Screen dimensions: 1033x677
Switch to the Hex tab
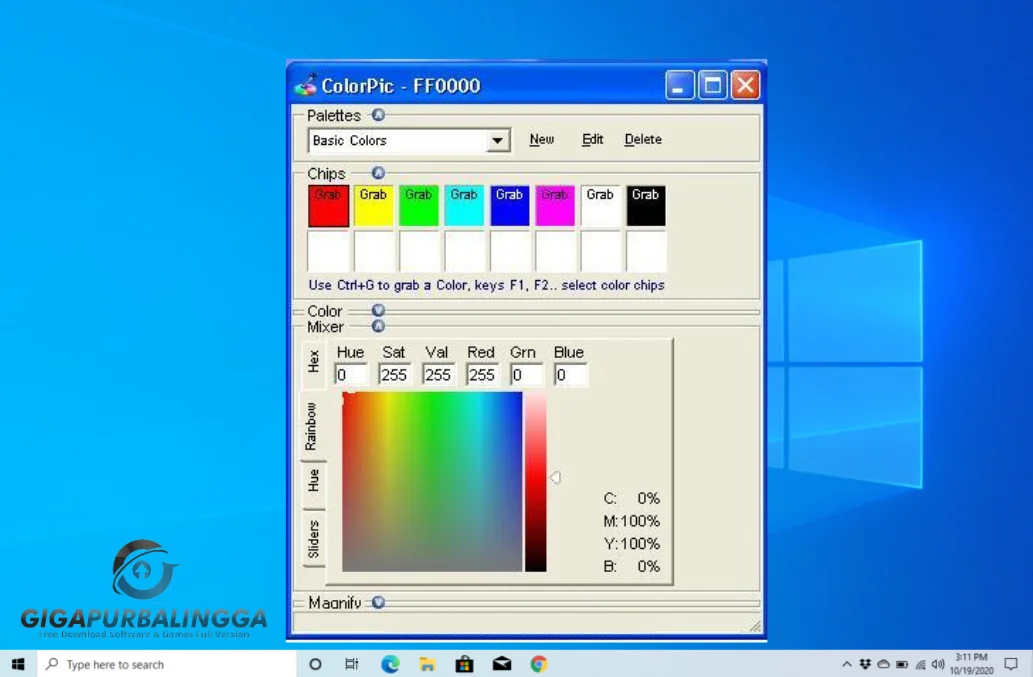[x=313, y=363]
